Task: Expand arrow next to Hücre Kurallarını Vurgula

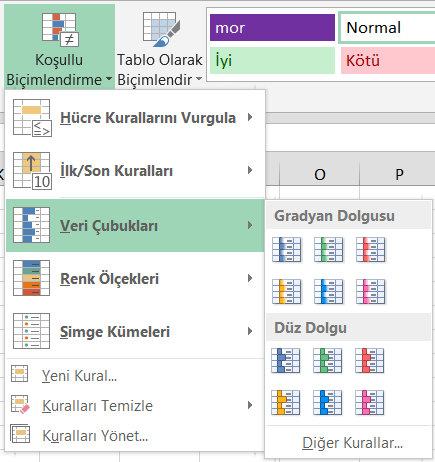Action: point(250,117)
